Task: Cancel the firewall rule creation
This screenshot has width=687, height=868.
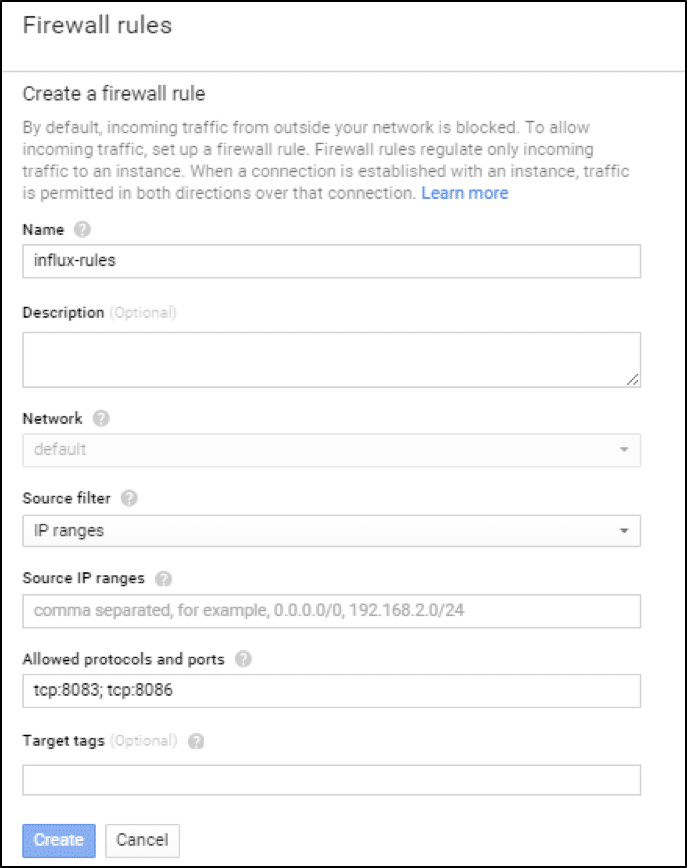Action: tap(141, 840)
